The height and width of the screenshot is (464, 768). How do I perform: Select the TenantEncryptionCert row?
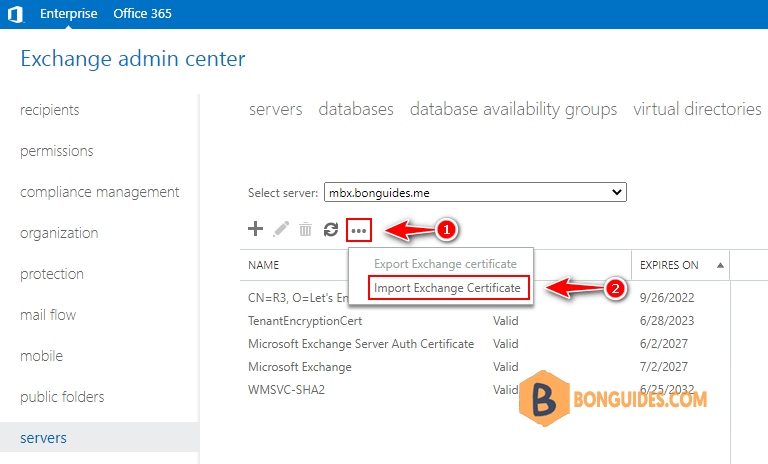[x=305, y=321]
